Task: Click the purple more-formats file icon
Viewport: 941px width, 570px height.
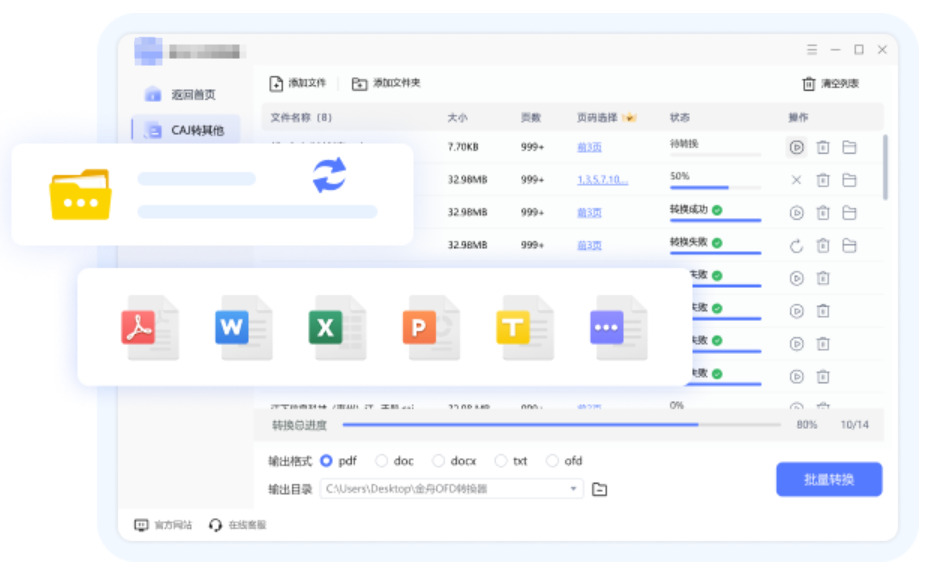Action: 619,328
